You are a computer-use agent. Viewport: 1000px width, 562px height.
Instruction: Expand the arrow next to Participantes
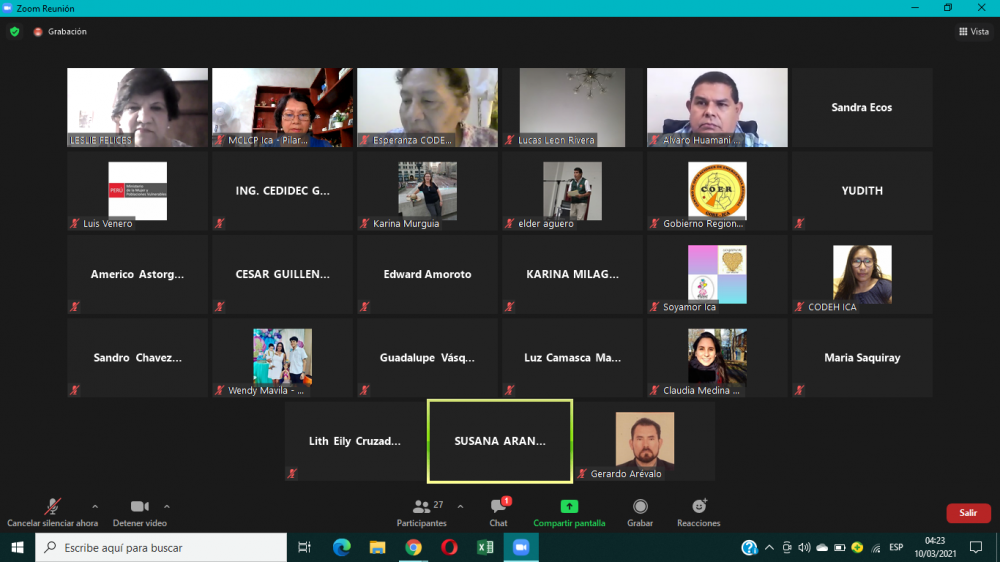pyautogui.click(x=460, y=506)
